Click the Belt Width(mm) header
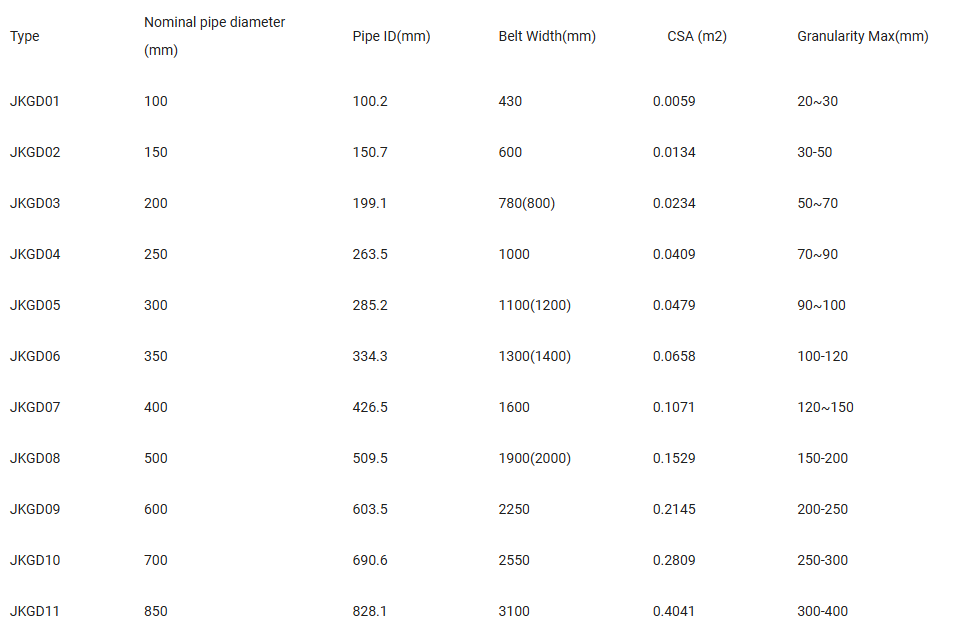This screenshot has height=633, width=957. pyautogui.click(x=547, y=36)
